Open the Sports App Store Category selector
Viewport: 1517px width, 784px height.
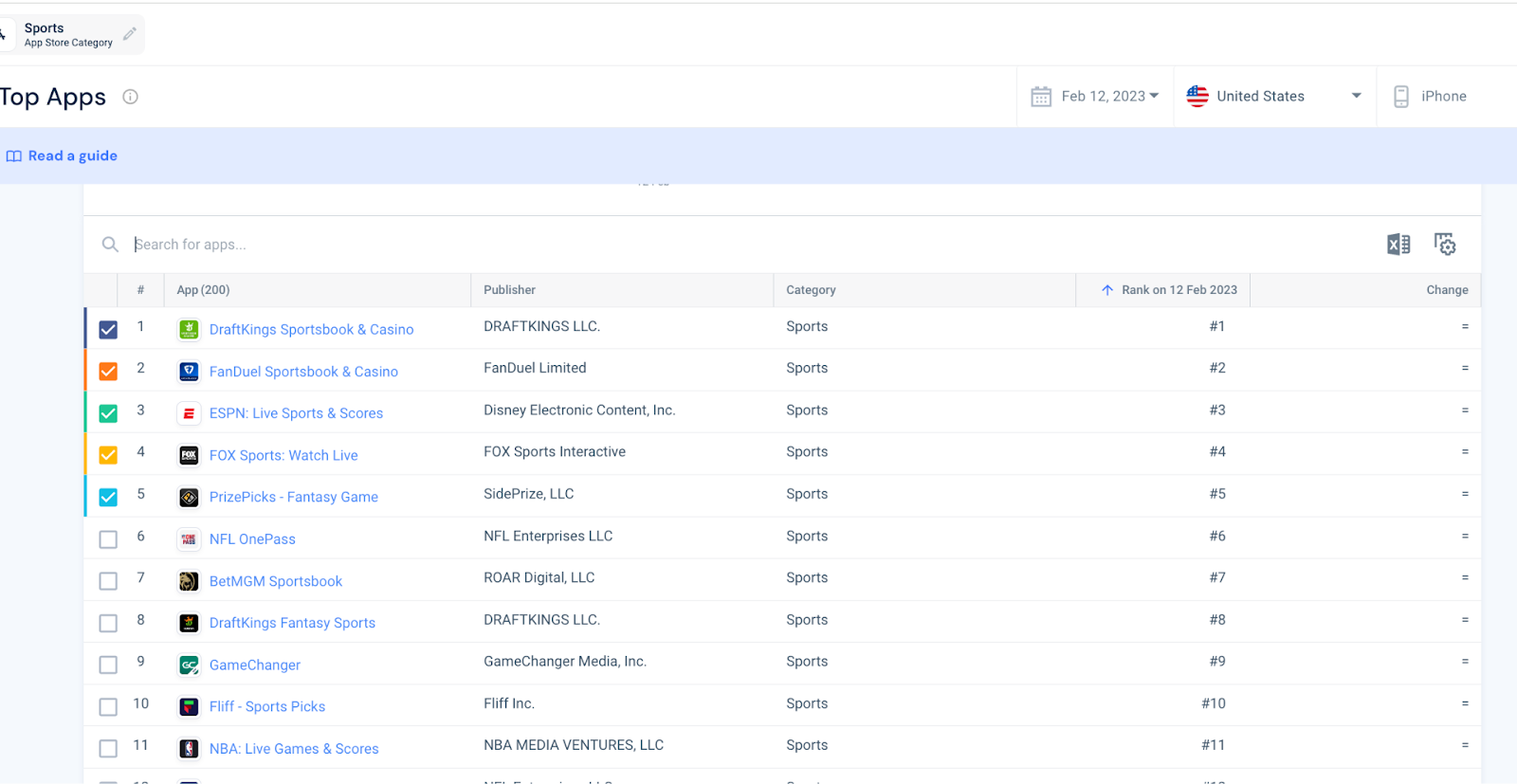70,34
